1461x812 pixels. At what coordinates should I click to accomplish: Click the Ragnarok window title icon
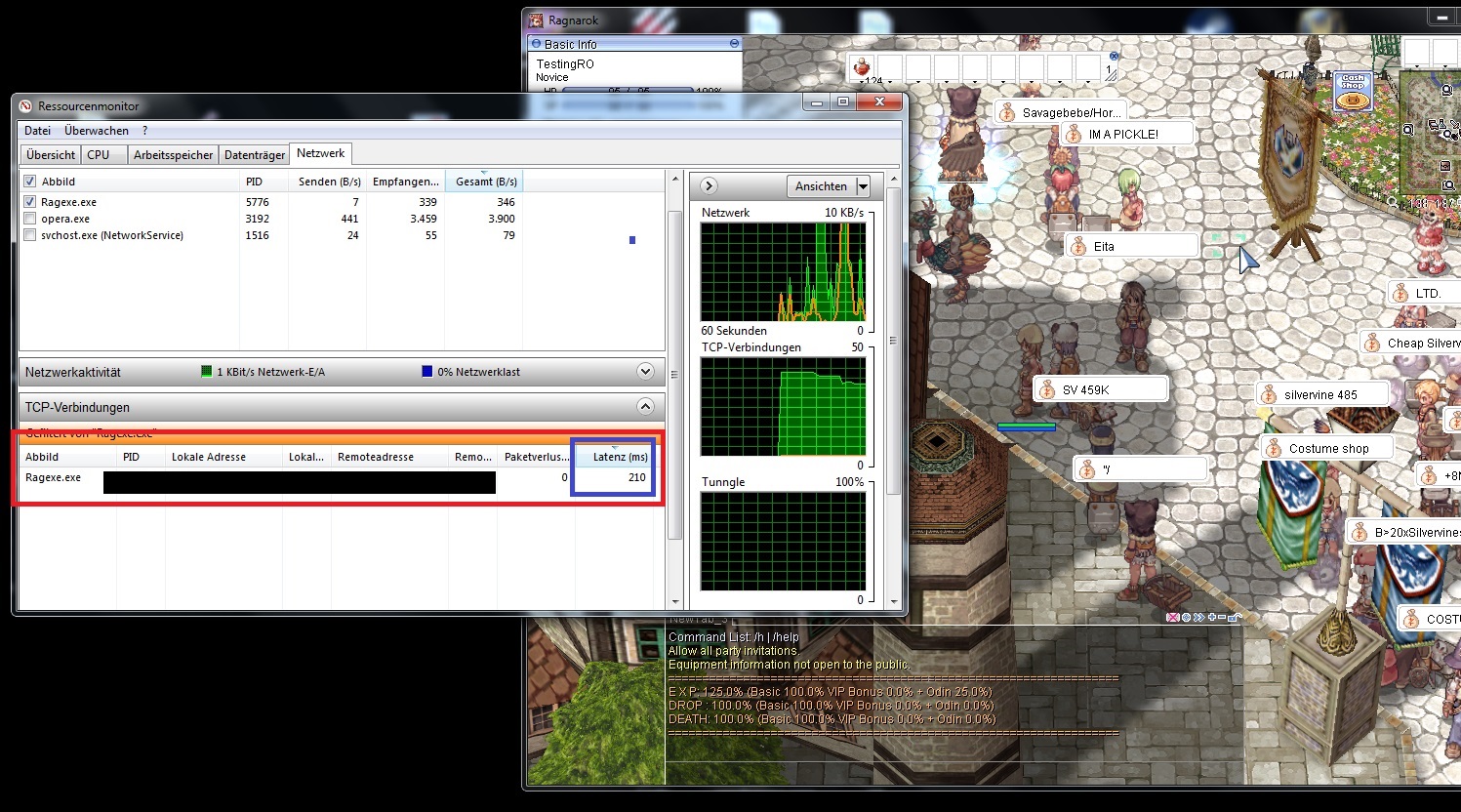[536, 20]
